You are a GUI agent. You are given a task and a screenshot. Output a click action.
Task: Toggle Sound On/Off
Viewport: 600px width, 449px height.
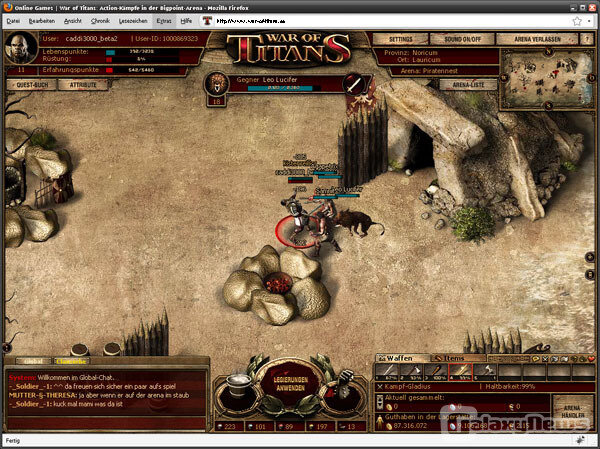click(462, 39)
